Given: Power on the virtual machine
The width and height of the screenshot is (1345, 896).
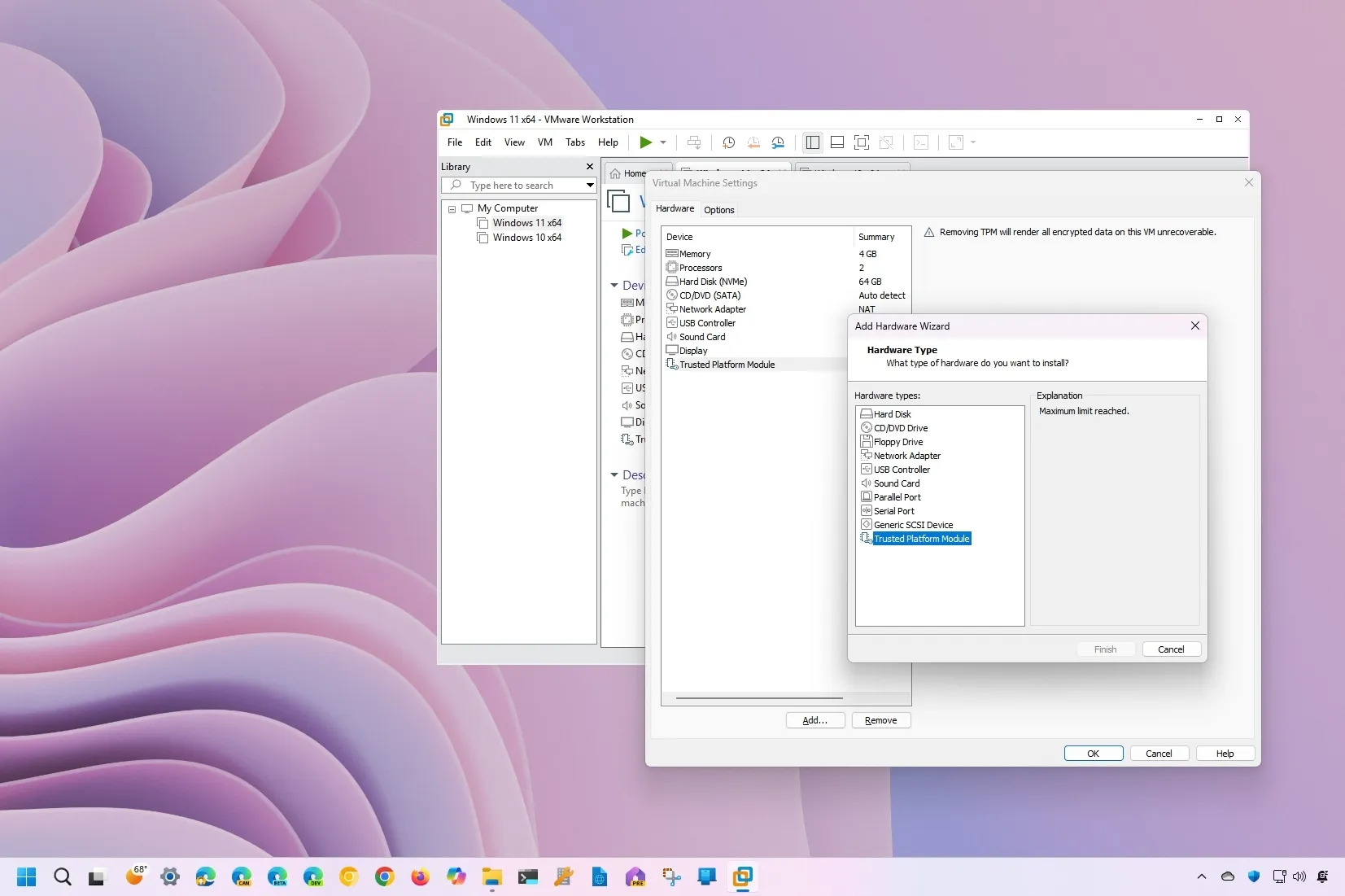Looking at the screenshot, I should click(645, 142).
